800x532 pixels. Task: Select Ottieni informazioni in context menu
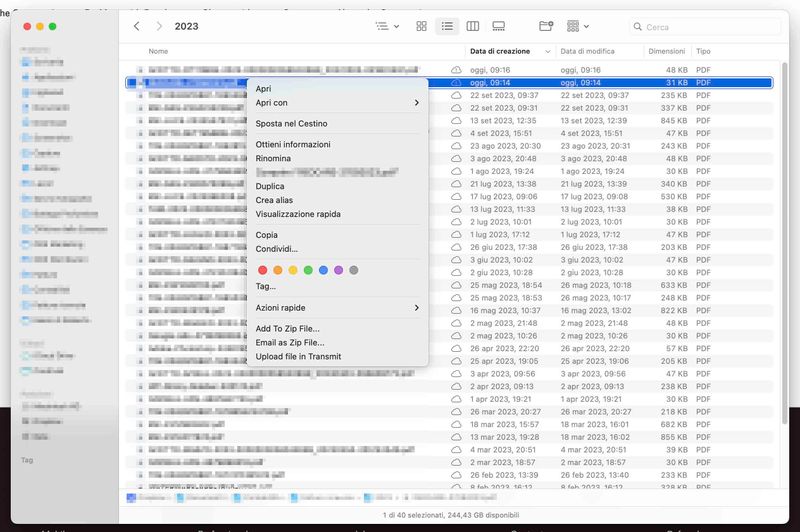[293, 145]
